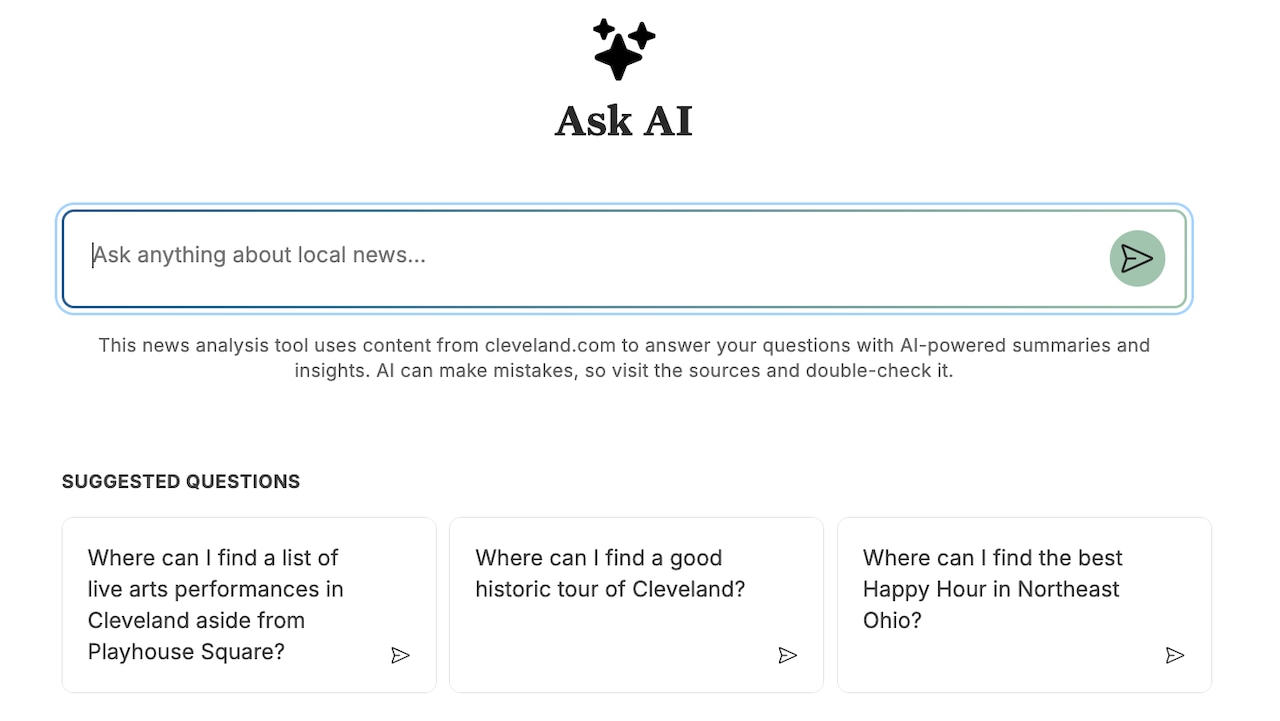Pick the best Happy Hour suggested question
Image resolution: width=1280 pixels, height=721 pixels.
992,588
